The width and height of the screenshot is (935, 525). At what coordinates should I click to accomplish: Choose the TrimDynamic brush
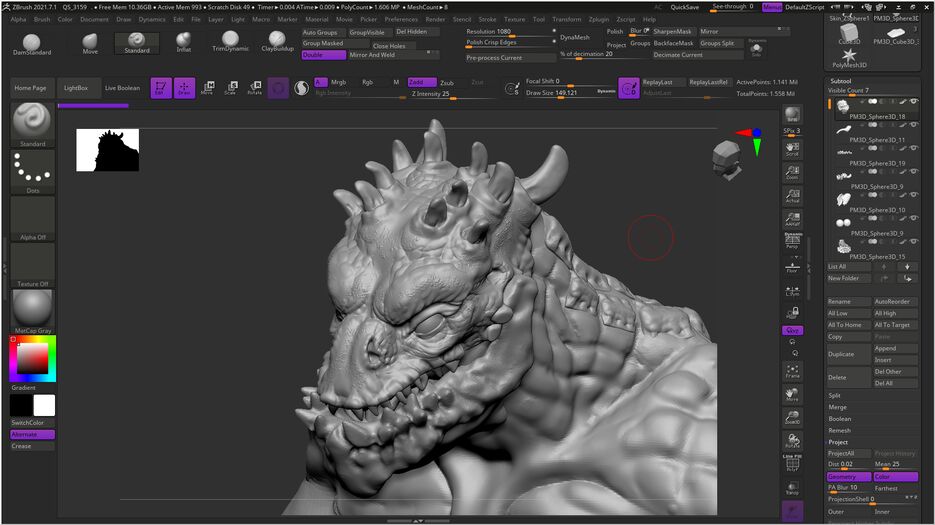tap(230, 42)
